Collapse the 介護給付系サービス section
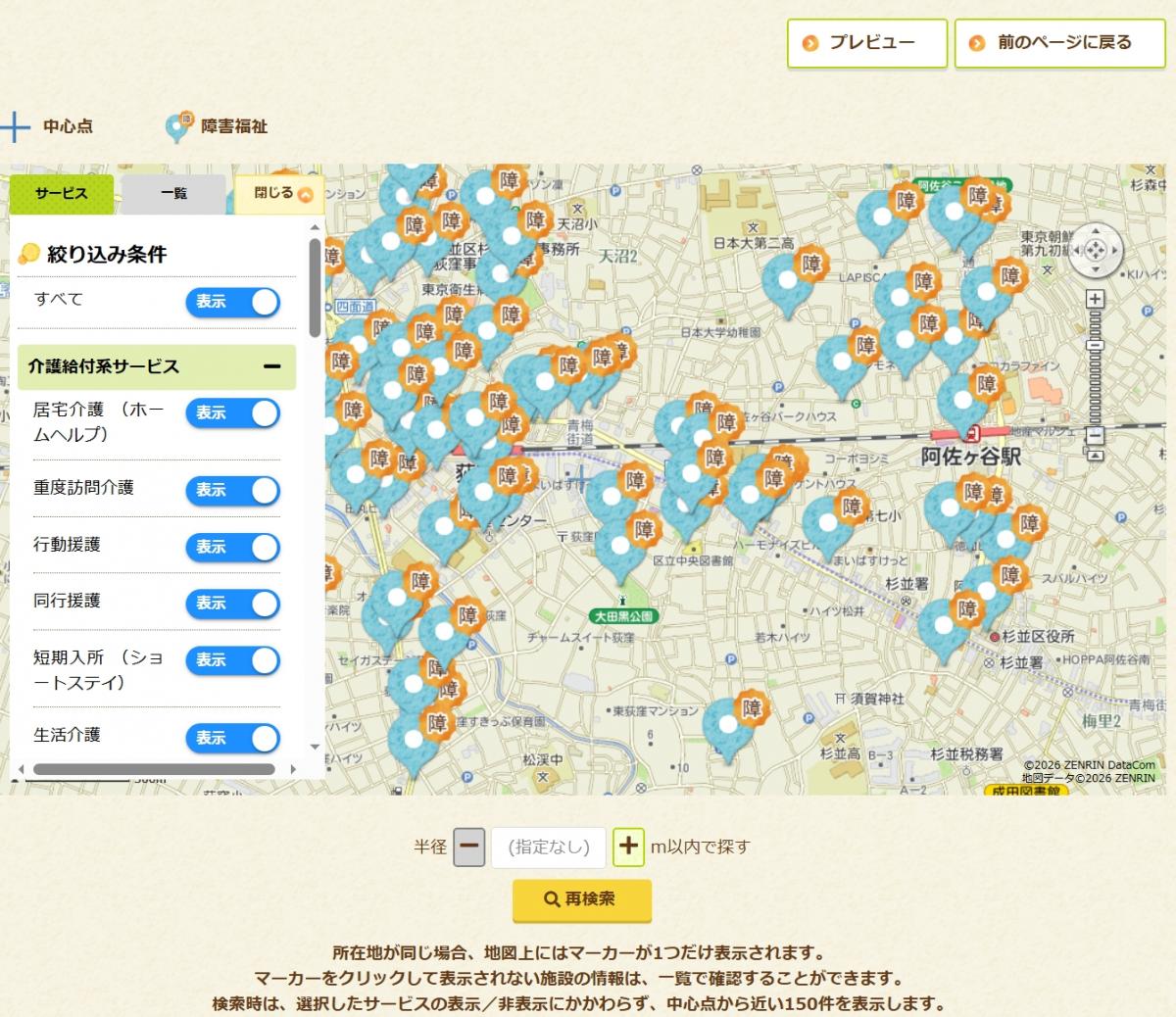1176x1017 pixels. click(271, 366)
